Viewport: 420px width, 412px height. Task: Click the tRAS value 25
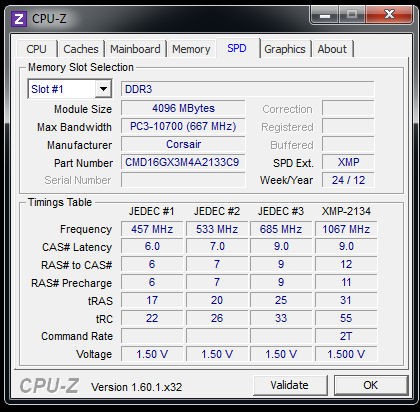point(281,300)
